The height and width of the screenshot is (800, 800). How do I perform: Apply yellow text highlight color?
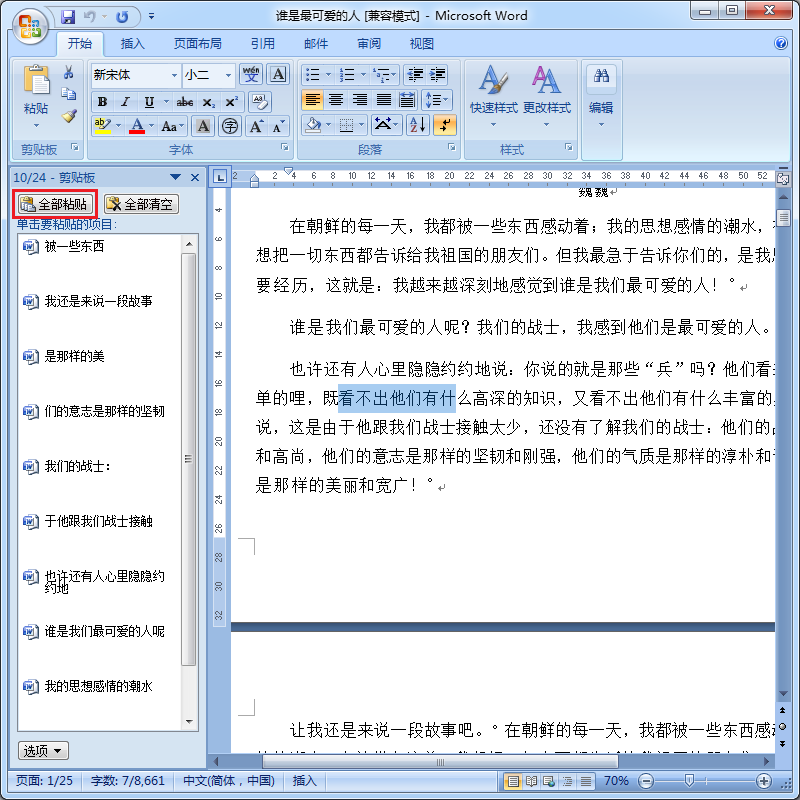[x=103, y=125]
